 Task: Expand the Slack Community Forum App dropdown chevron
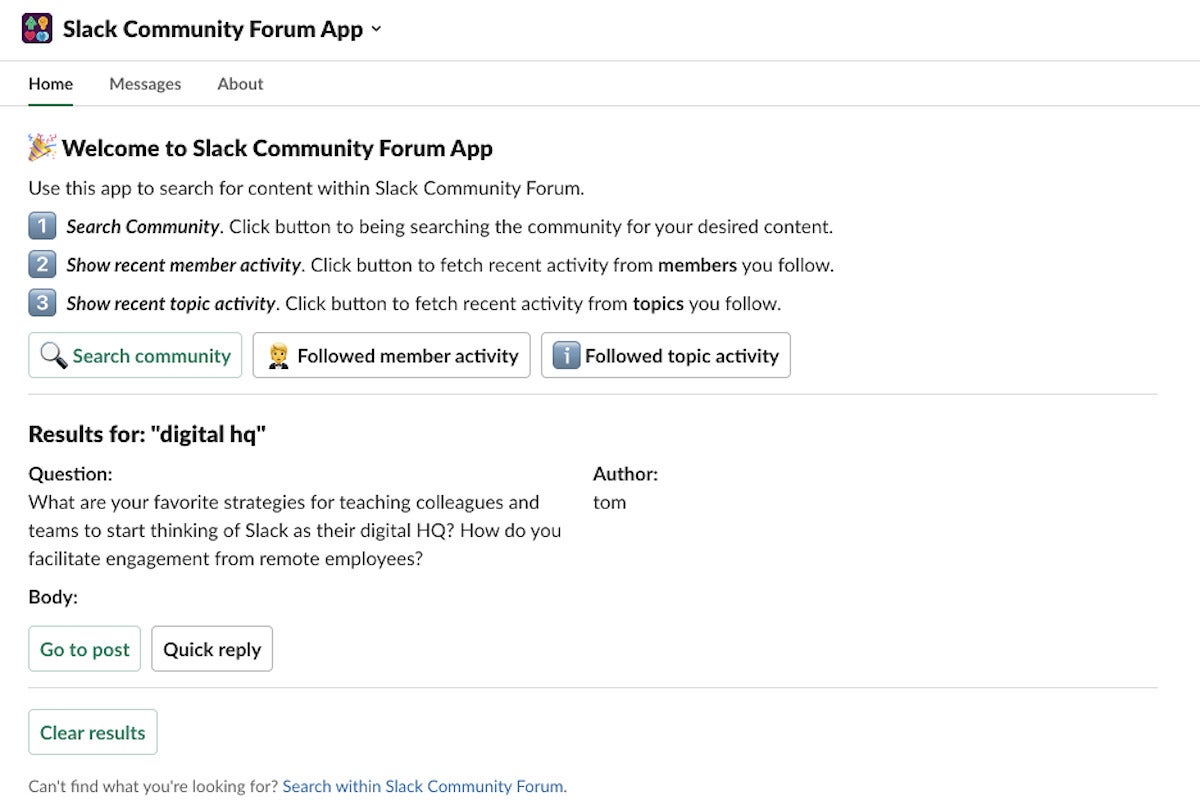pos(376,29)
